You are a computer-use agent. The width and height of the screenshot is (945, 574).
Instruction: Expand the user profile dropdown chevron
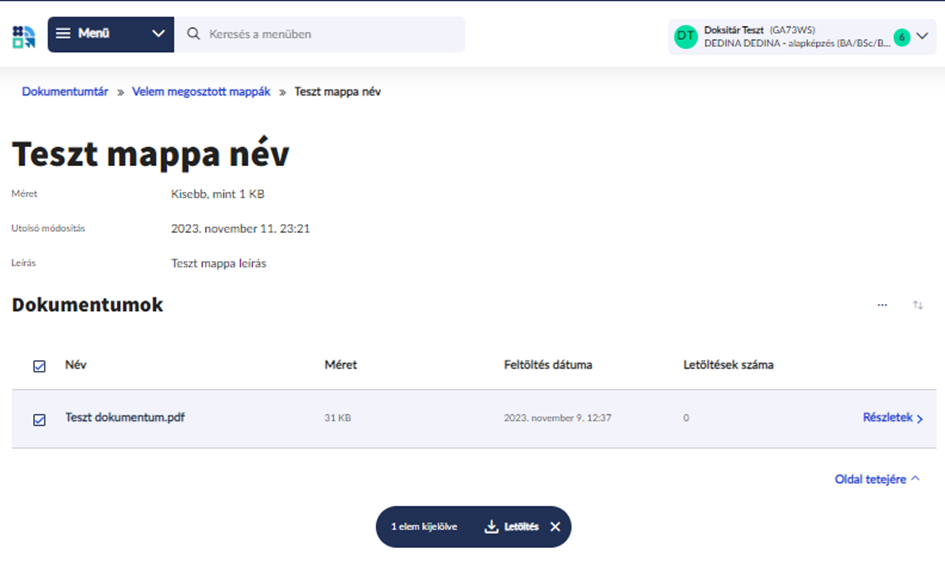(922, 37)
